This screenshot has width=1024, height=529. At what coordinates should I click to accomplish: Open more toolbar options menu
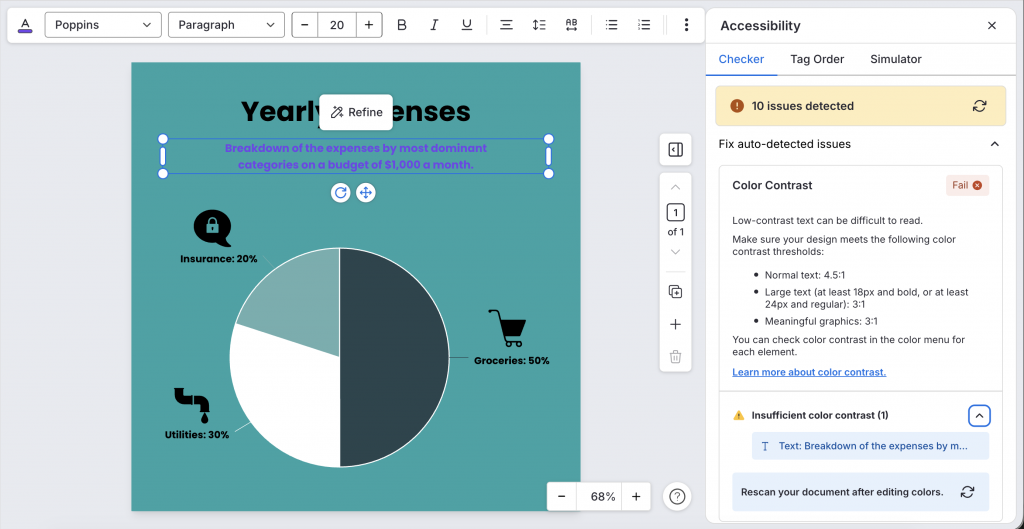[686, 25]
